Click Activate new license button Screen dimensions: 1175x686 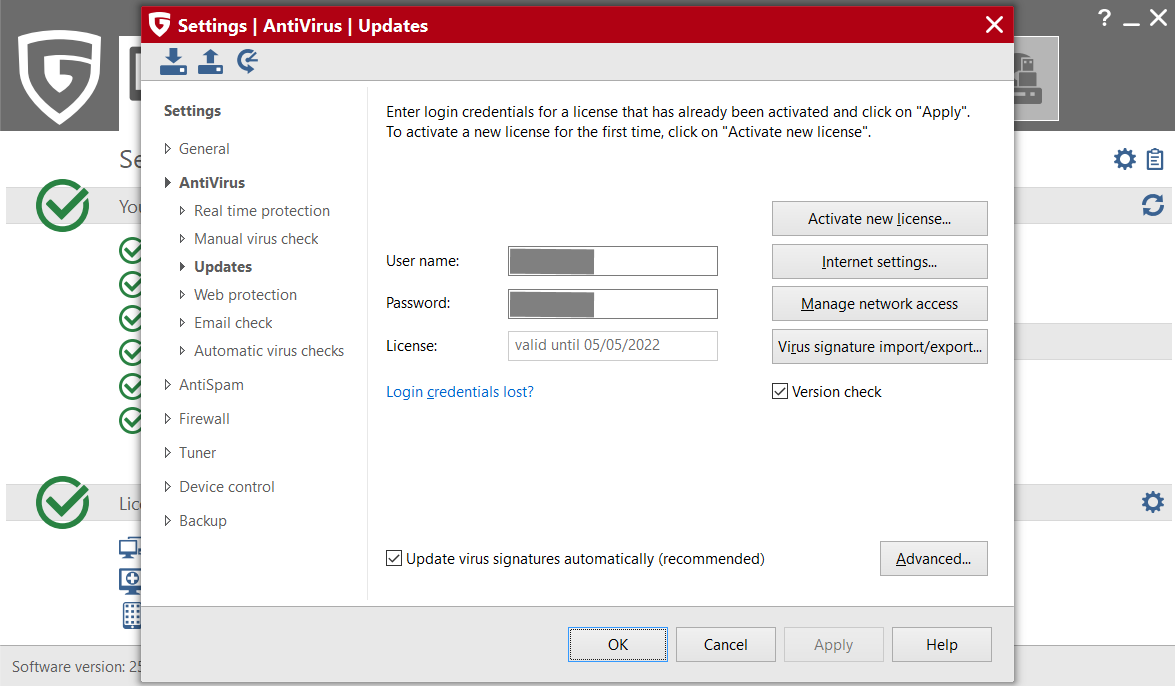tap(880, 218)
